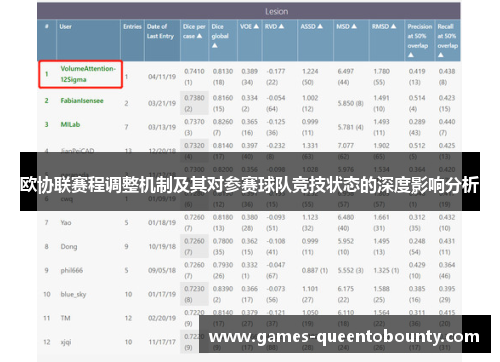This screenshot has width=500, height=362.
Task: Click date 10/19/18 in Dong row
Action: (162, 247)
